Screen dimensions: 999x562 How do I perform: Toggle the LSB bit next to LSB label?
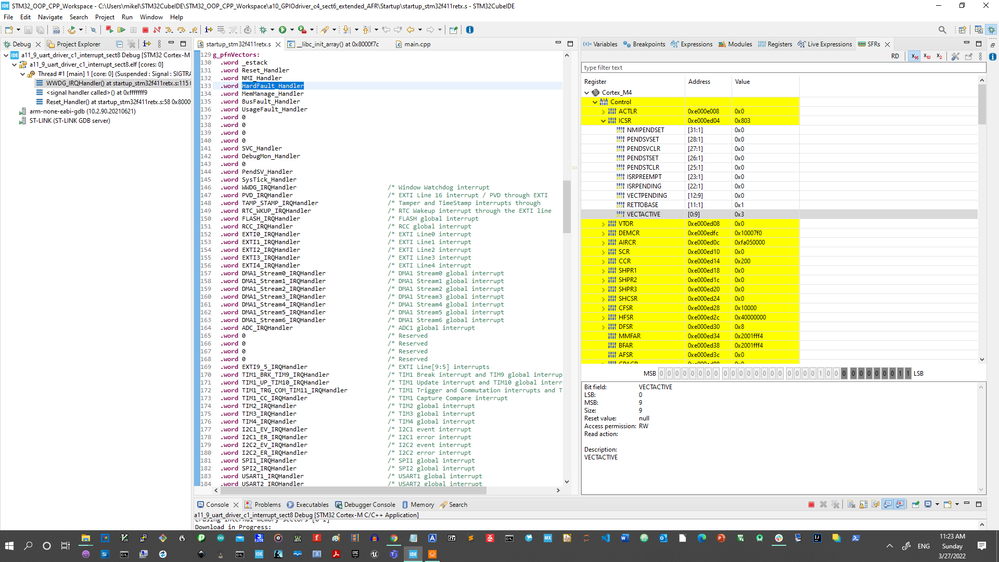point(908,373)
